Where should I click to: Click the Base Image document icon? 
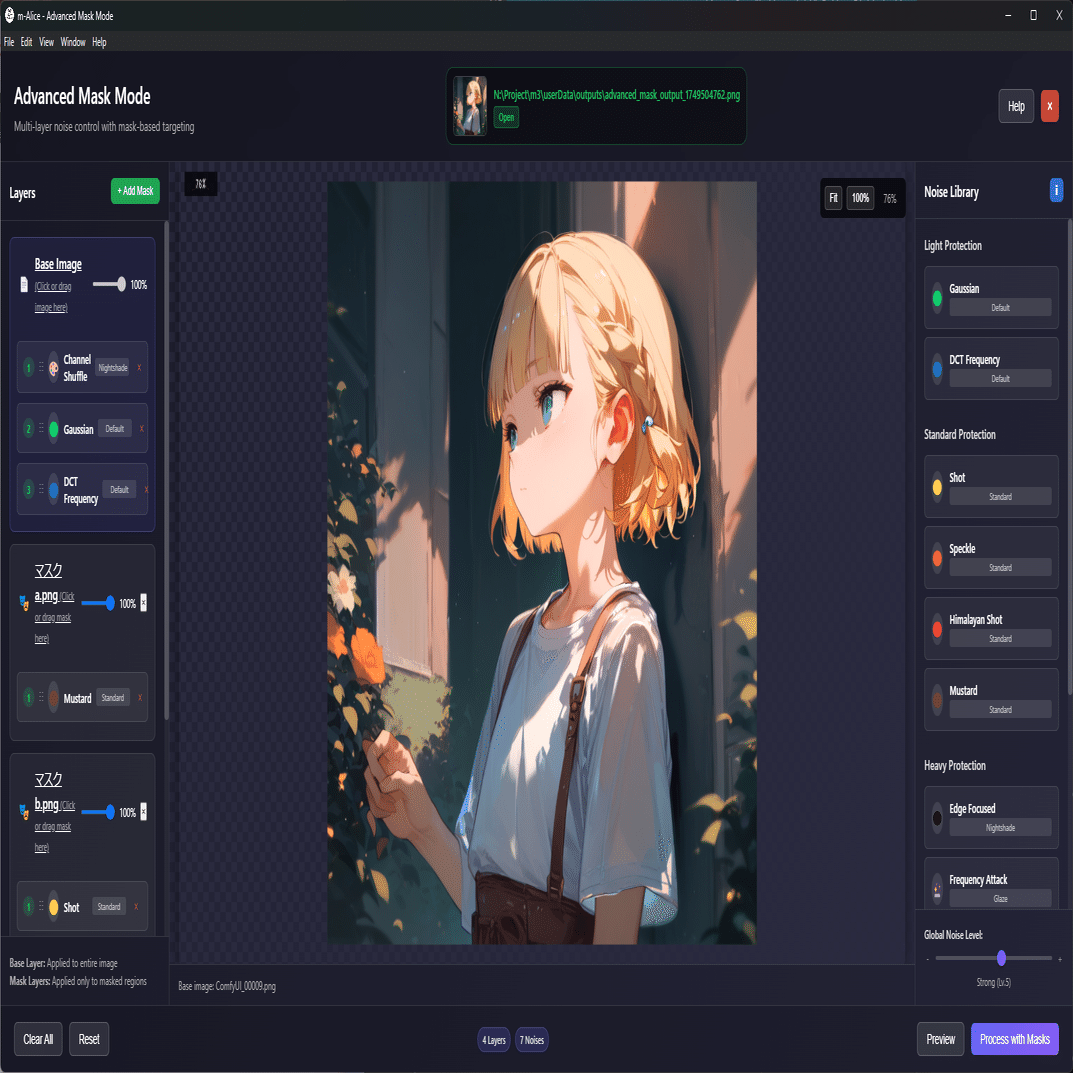24,284
